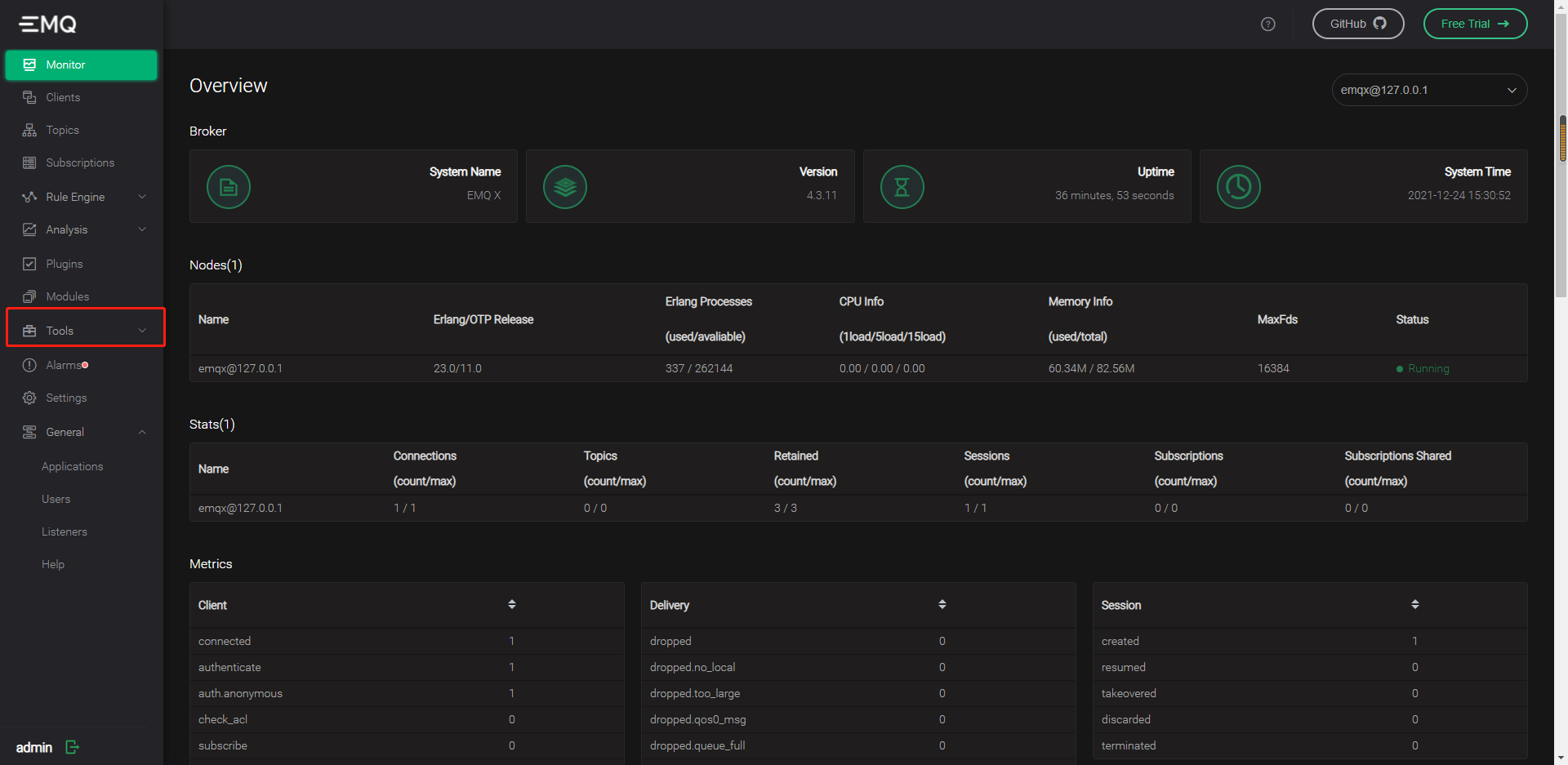
Task: Click the dropped.queue_full metric row
Action: (858, 745)
